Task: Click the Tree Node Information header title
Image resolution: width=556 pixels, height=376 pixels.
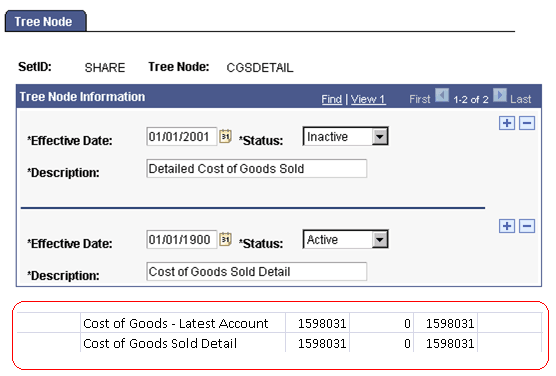Action: click(x=82, y=96)
